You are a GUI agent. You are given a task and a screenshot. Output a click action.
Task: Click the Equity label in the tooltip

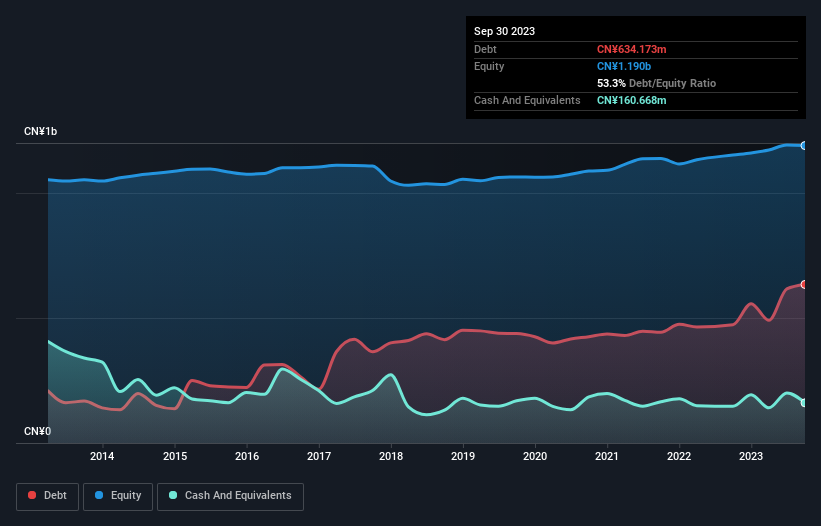489,66
